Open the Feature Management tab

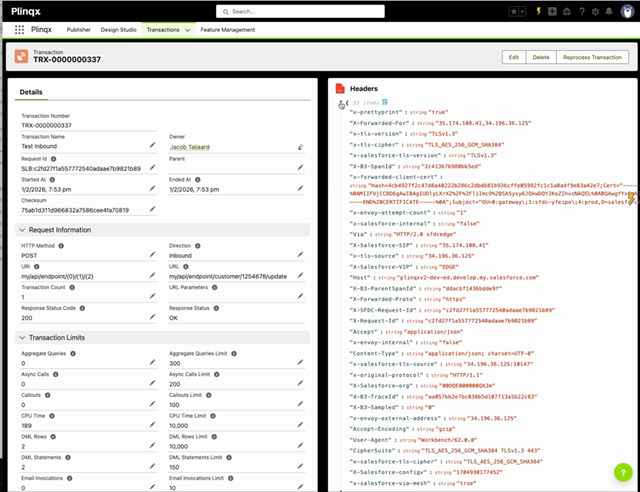(x=228, y=30)
